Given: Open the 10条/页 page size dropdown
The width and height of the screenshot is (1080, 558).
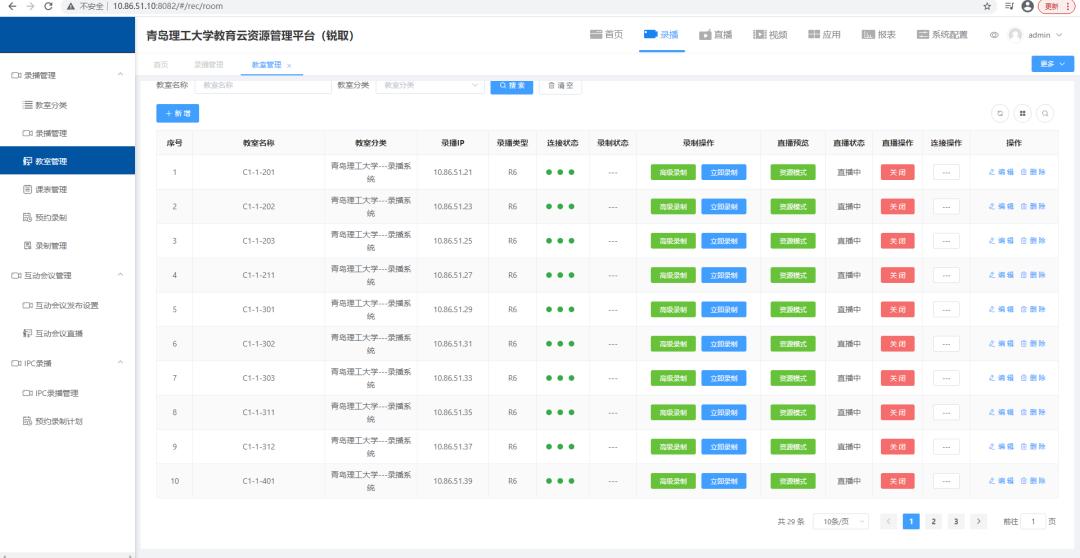Looking at the screenshot, I should coord(840,521).
